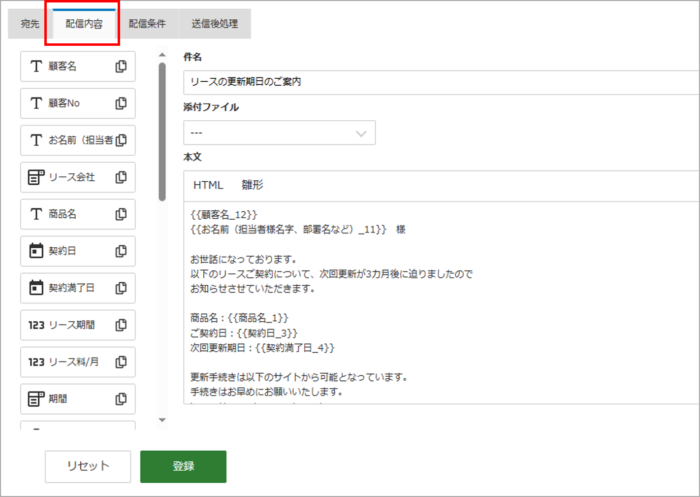Copy the お名前（担当者 field placeholder
This screenshot has width=700, height=497.
tap(121, 140)
